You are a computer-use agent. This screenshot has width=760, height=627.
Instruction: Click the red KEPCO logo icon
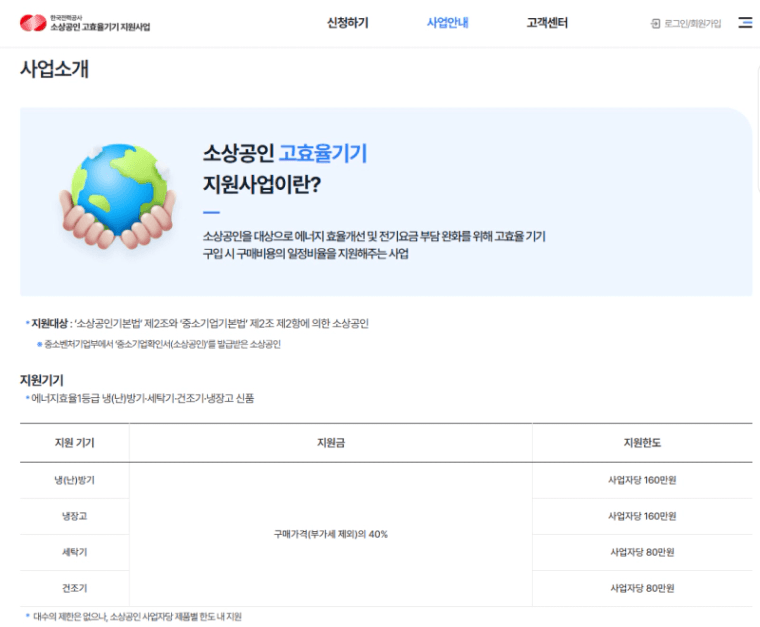(x=33, y=23)
